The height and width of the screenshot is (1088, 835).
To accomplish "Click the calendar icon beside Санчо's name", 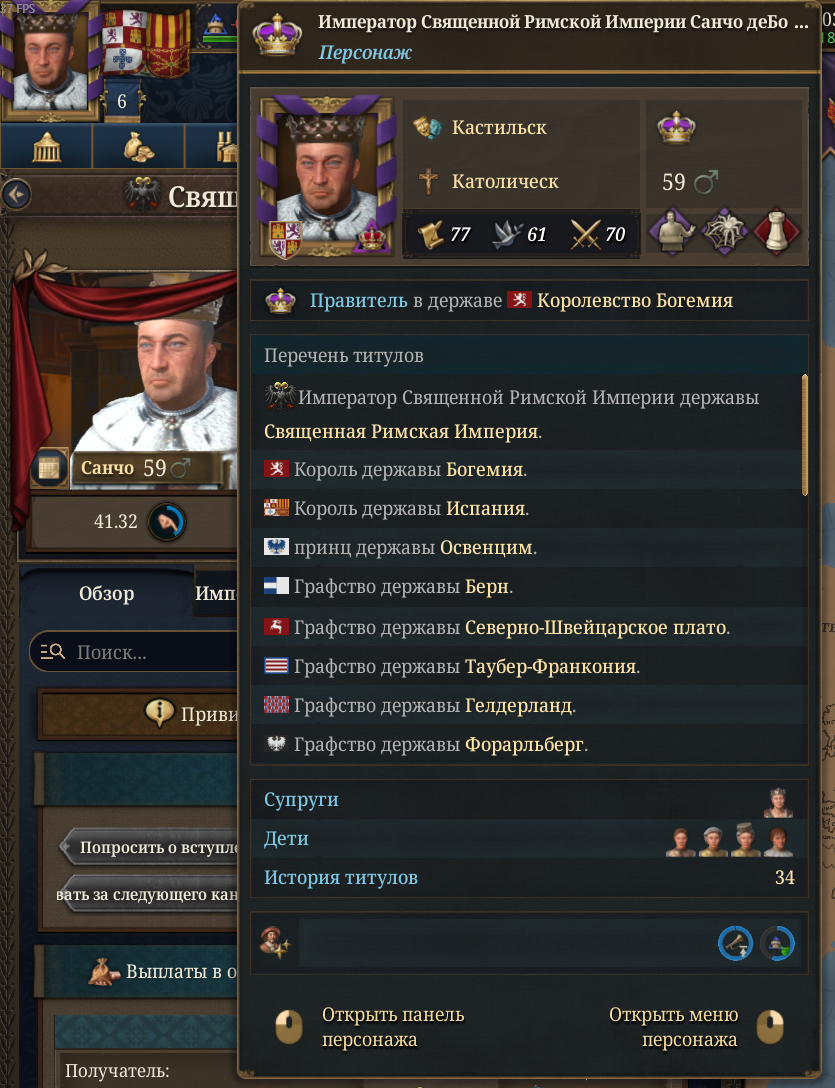I will coord(49,468).
